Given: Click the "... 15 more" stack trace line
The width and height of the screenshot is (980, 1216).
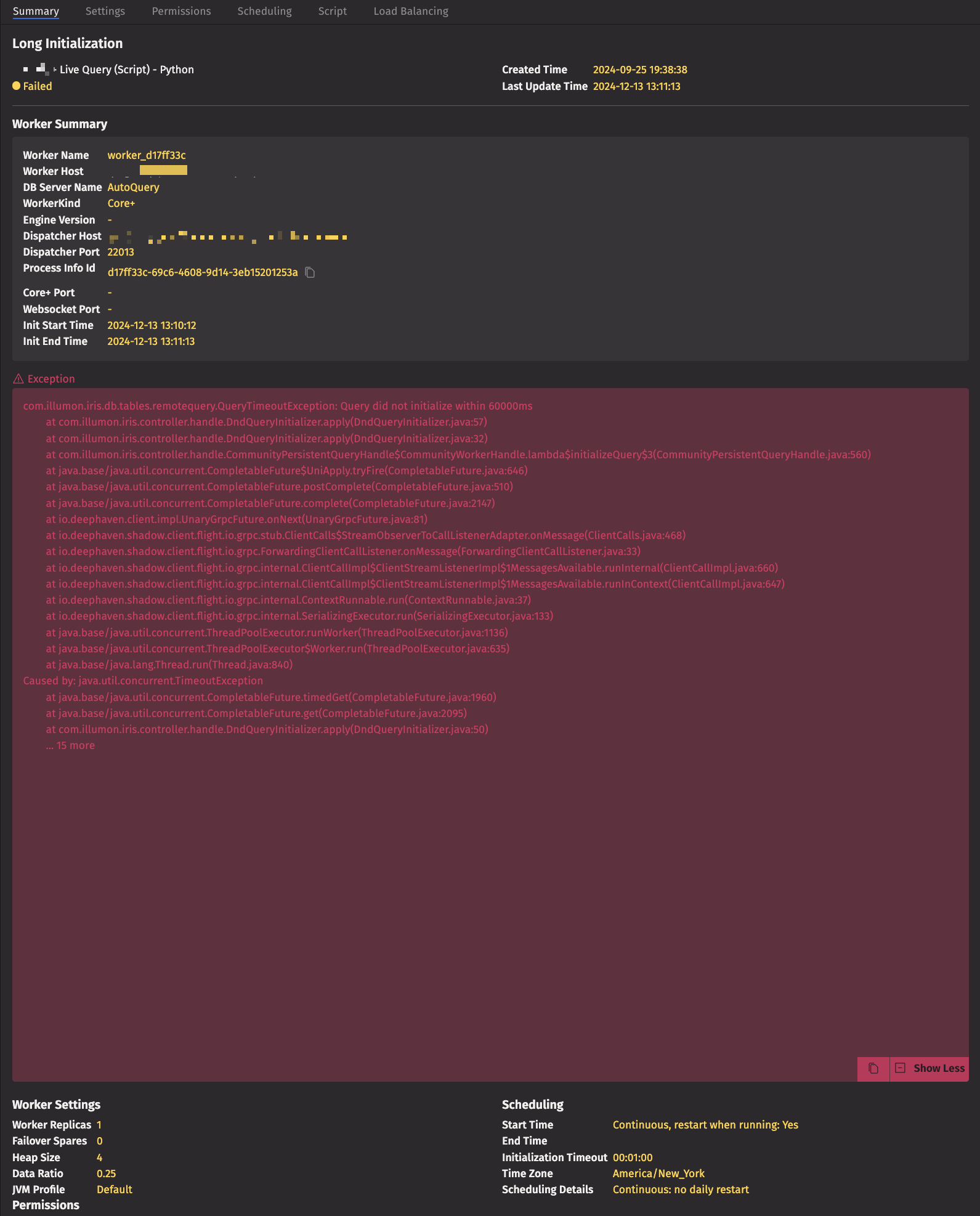Looking at the screenshot, I should pos(70,745).
